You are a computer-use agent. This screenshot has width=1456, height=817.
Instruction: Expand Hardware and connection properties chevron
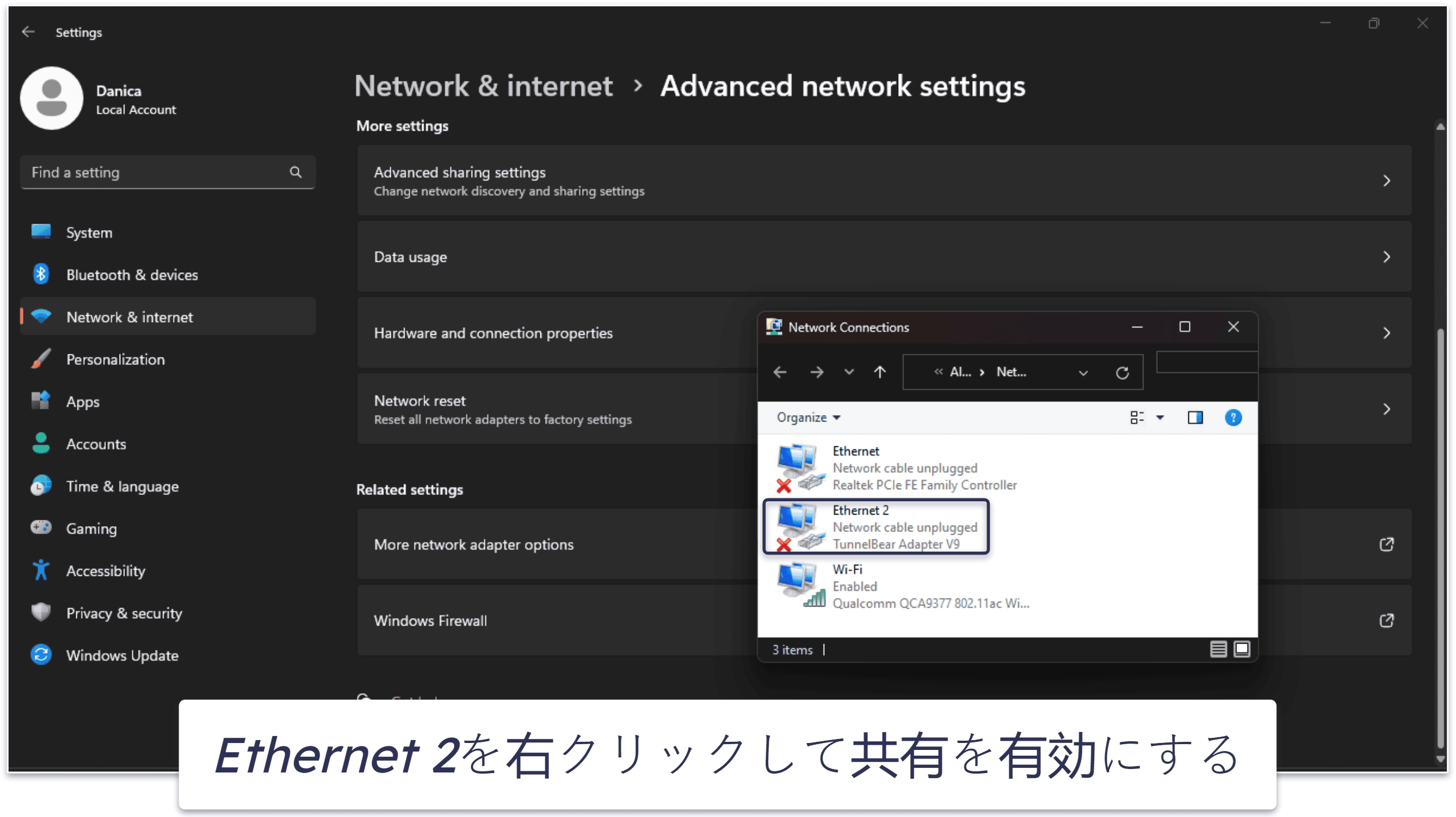point(1386,333)
